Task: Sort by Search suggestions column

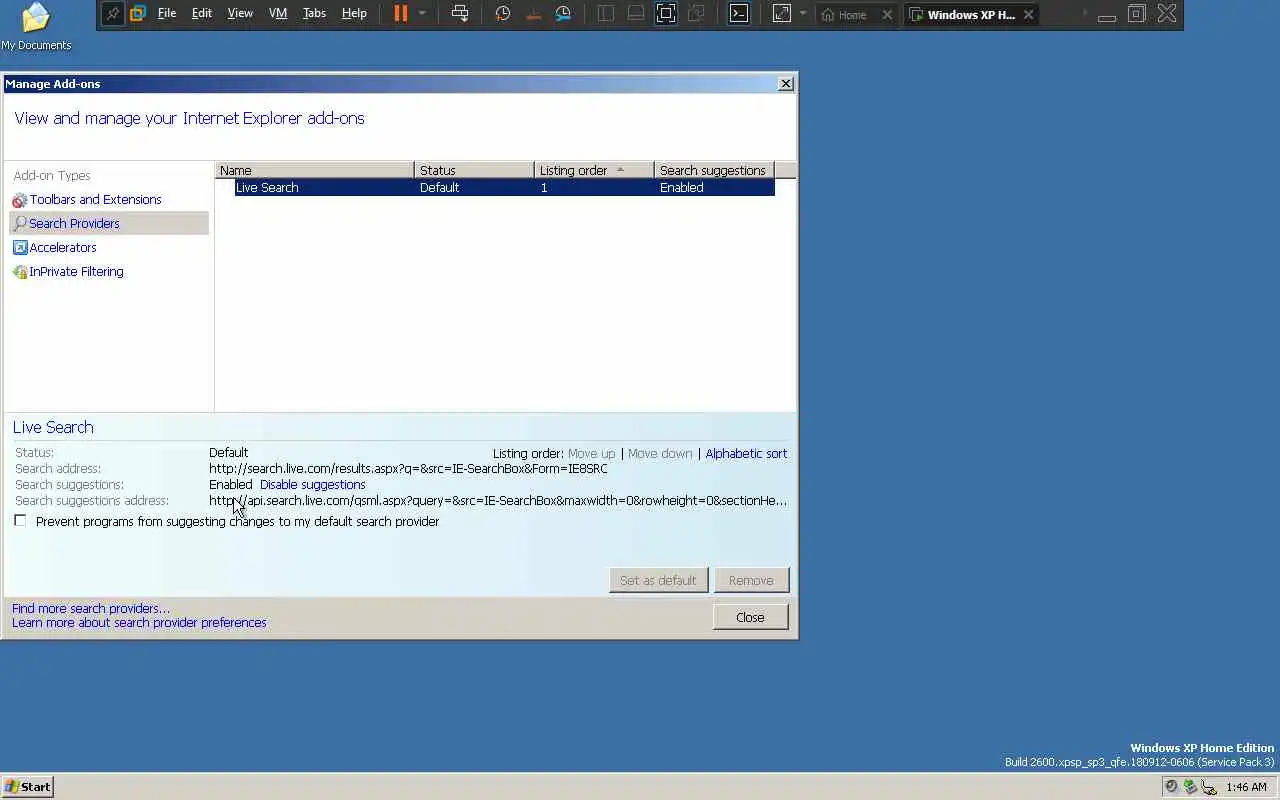Action: [714, 171]
